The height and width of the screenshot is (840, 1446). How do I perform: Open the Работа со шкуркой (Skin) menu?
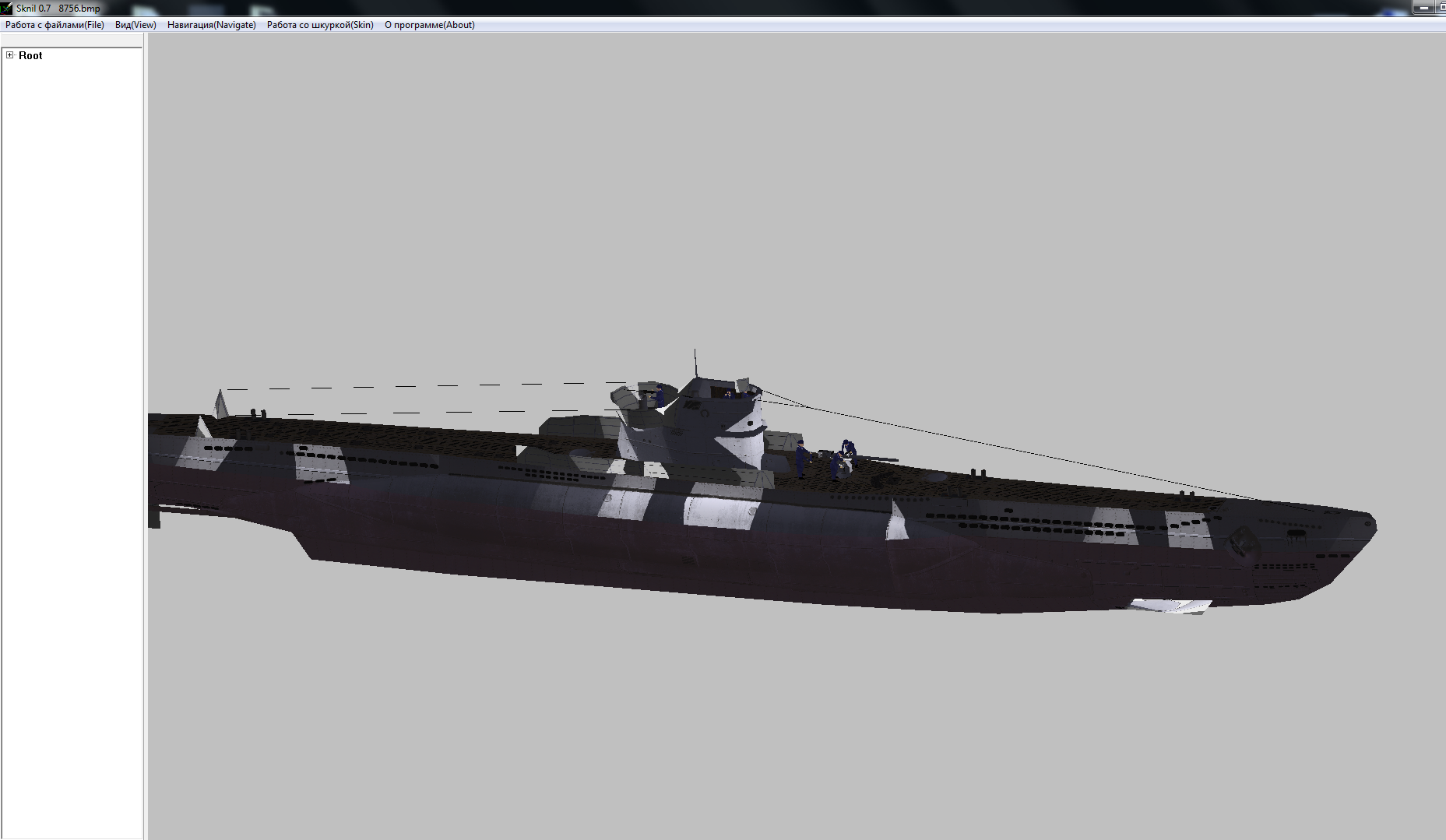pos(320,25)
